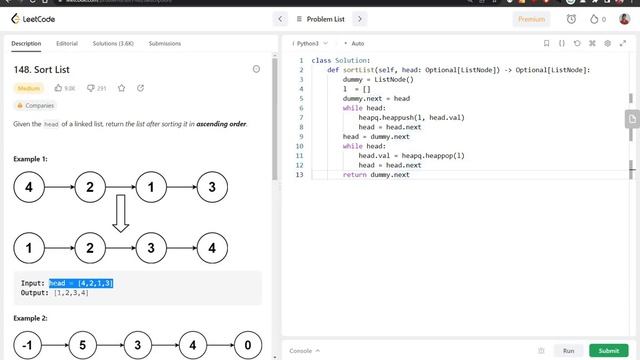Image resolution: width=640 pixels, height=360 pixels.
Task: Click code line 13 return dummy.next
Action: pyautogui.click(x=376, y=175)
